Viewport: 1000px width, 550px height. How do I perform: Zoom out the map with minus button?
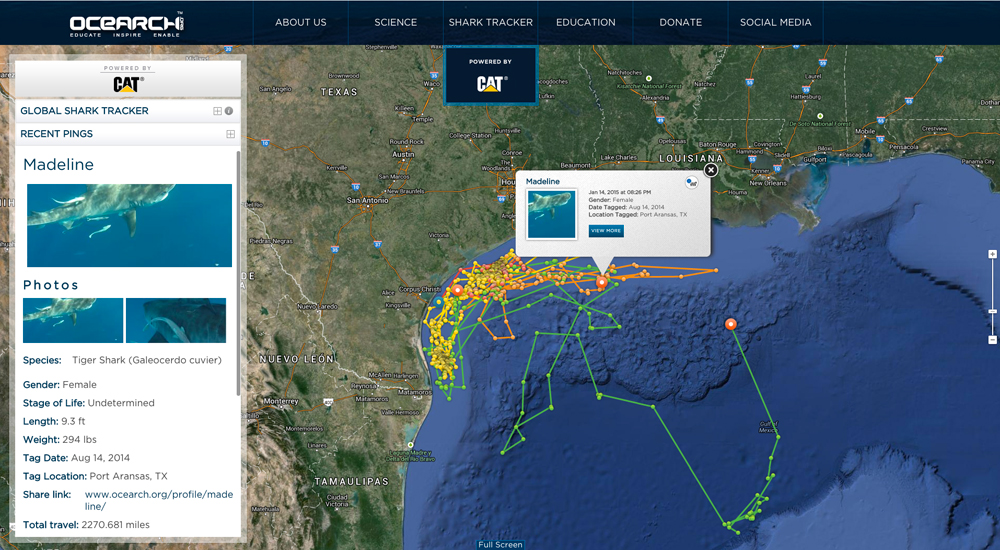[992, 340]
